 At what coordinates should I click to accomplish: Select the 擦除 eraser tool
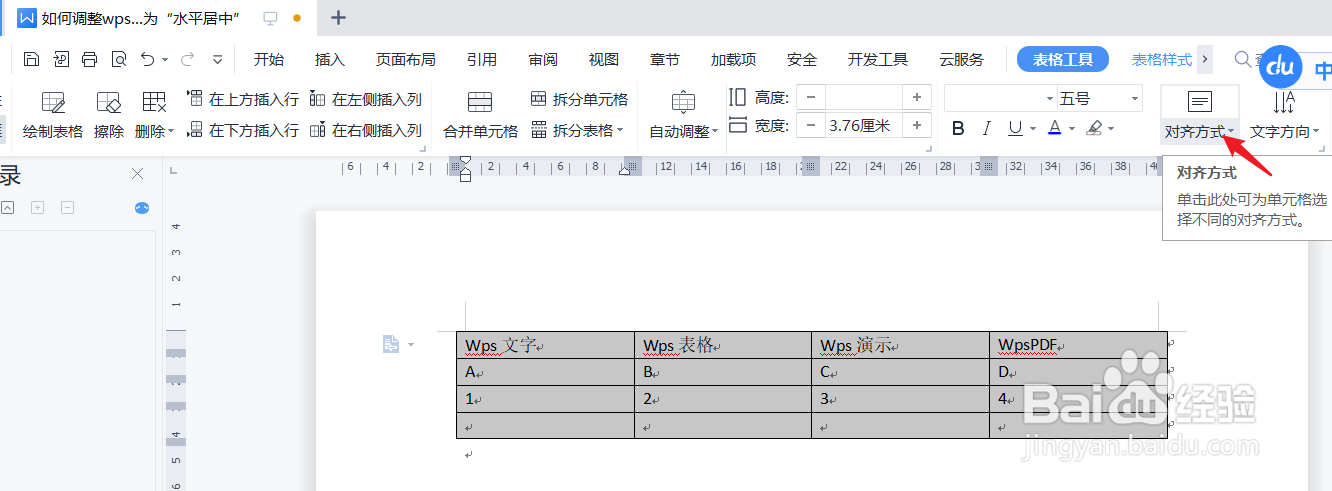point(108,114)
